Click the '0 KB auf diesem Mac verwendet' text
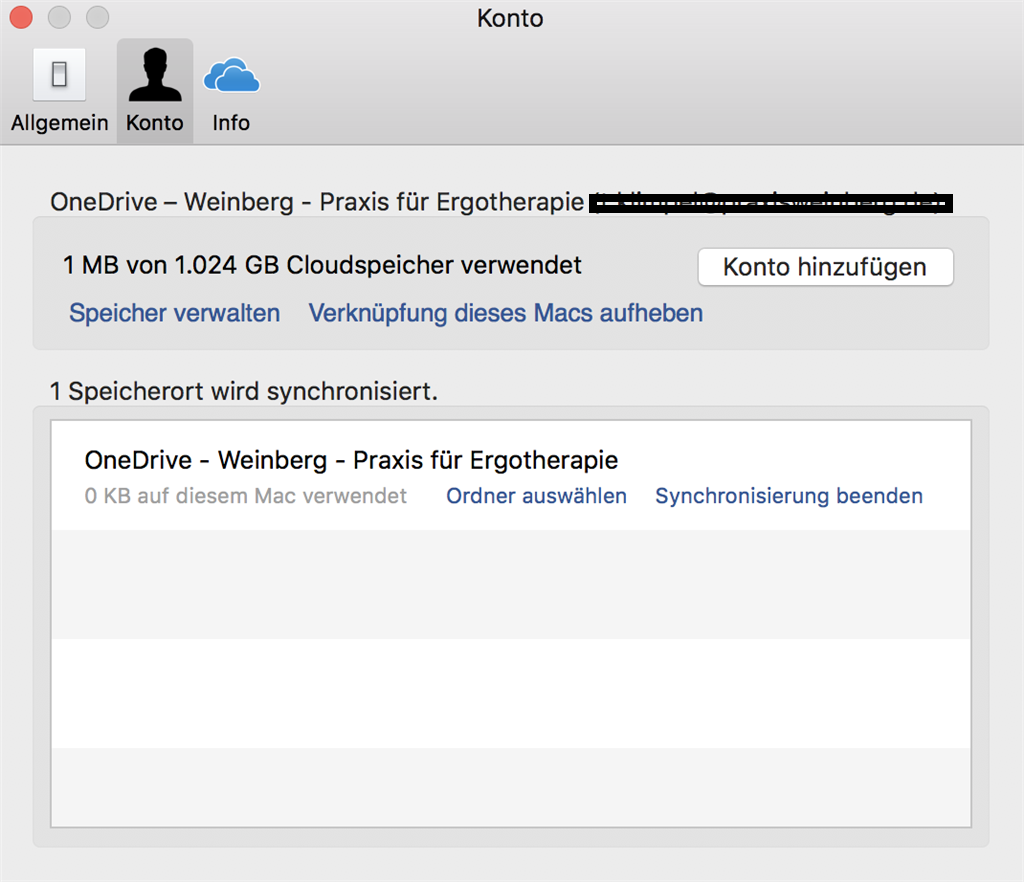 pyautogui.click(x=246, y=496)
